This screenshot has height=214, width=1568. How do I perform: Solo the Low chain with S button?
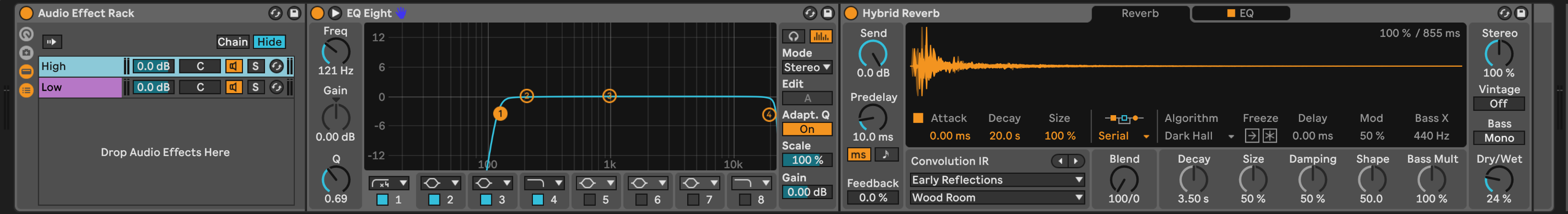pyautogui.click(x=255, y=88)
